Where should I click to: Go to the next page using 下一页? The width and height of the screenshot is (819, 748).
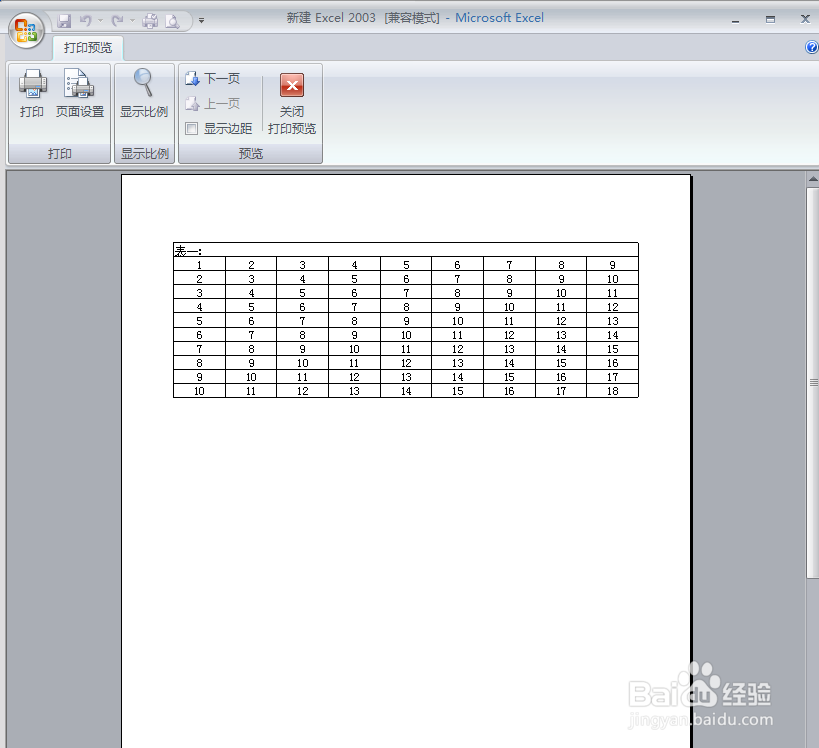click(x=213, y=78)
